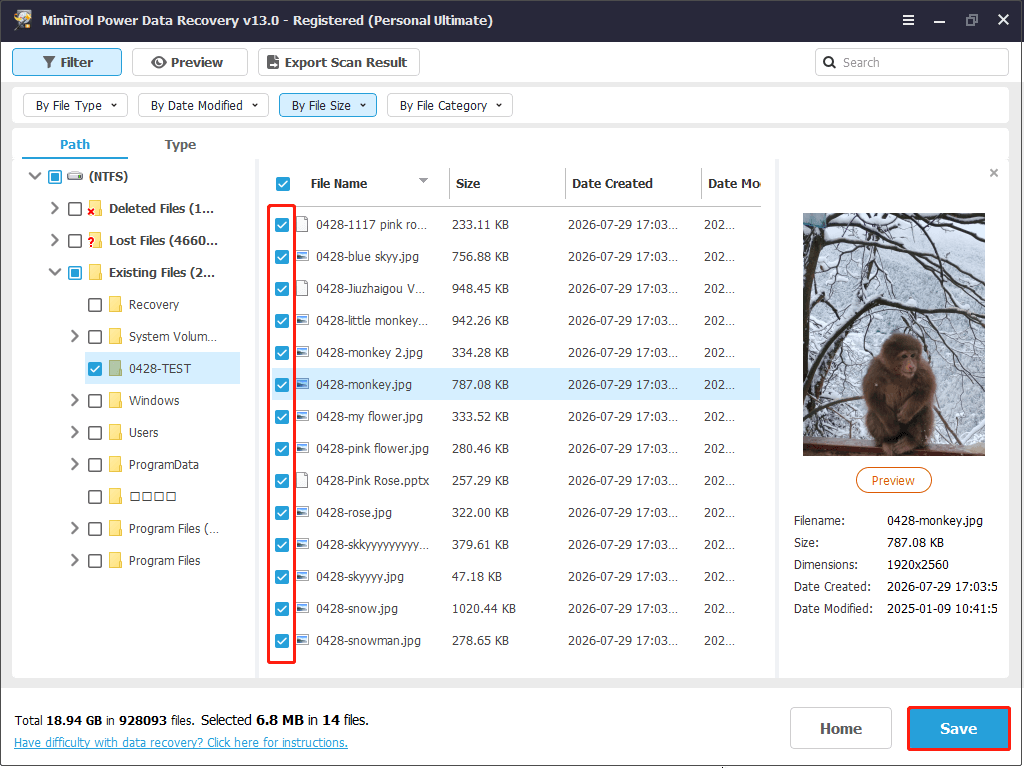Check the Lost Files checkbox
Image resolution: width=1024 pixels, height=768 pixels.
click(75, 241)
